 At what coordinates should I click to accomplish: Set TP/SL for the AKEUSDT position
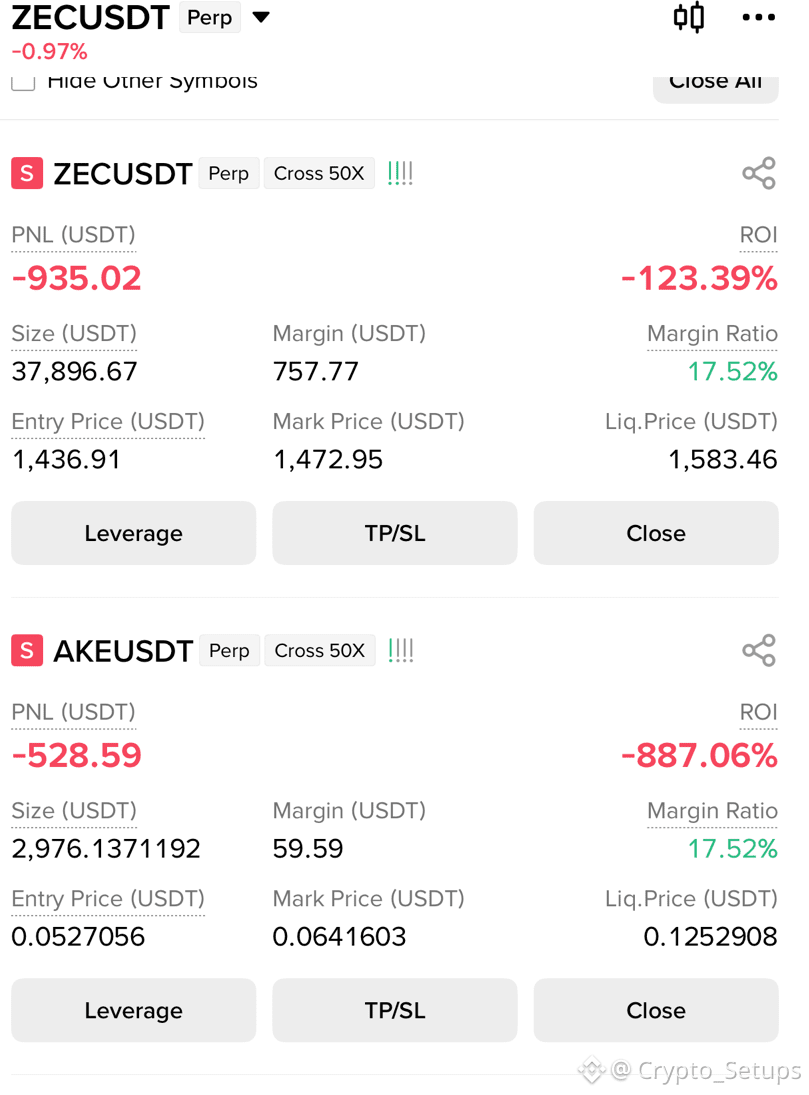coord(395,1010)
